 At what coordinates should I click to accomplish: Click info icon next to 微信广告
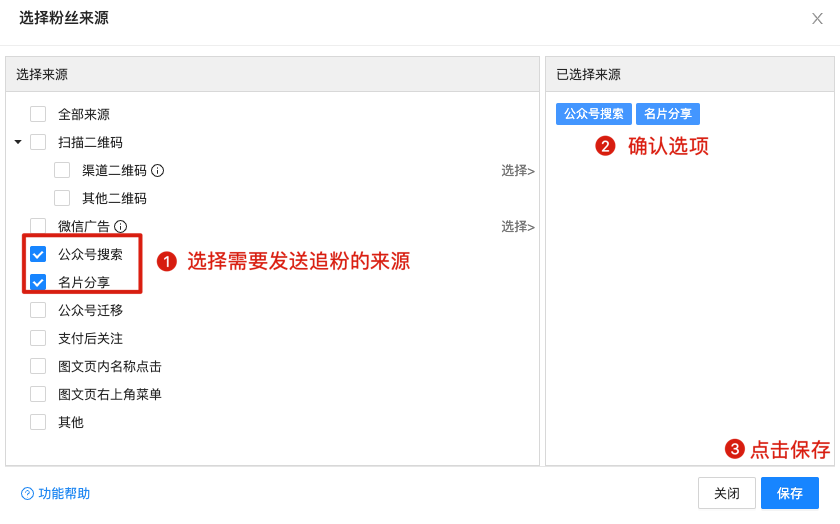point(121,226)
